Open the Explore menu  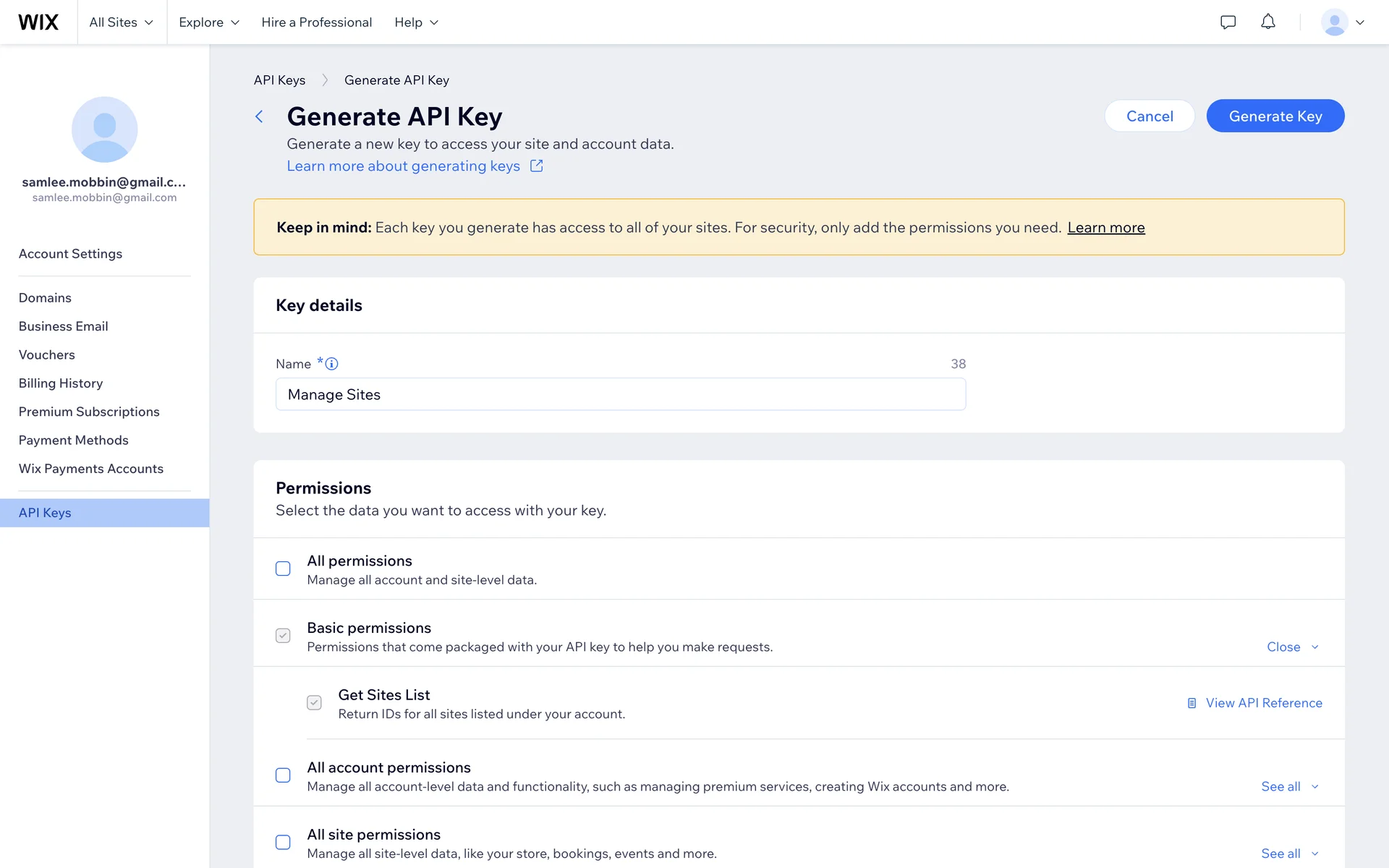click(208, 22)
